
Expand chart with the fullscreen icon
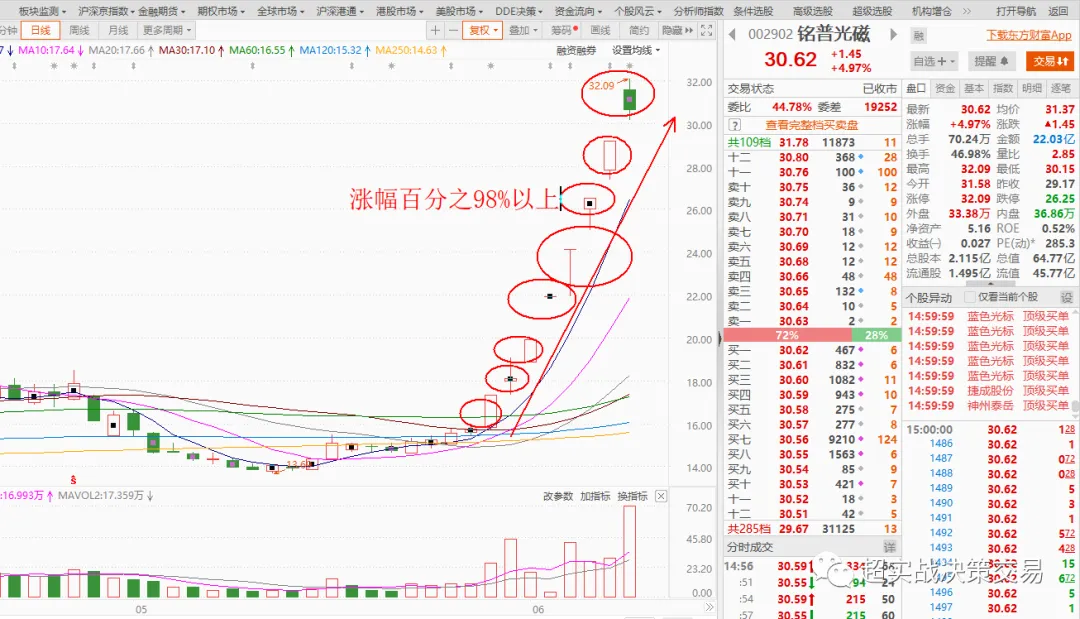706,31
